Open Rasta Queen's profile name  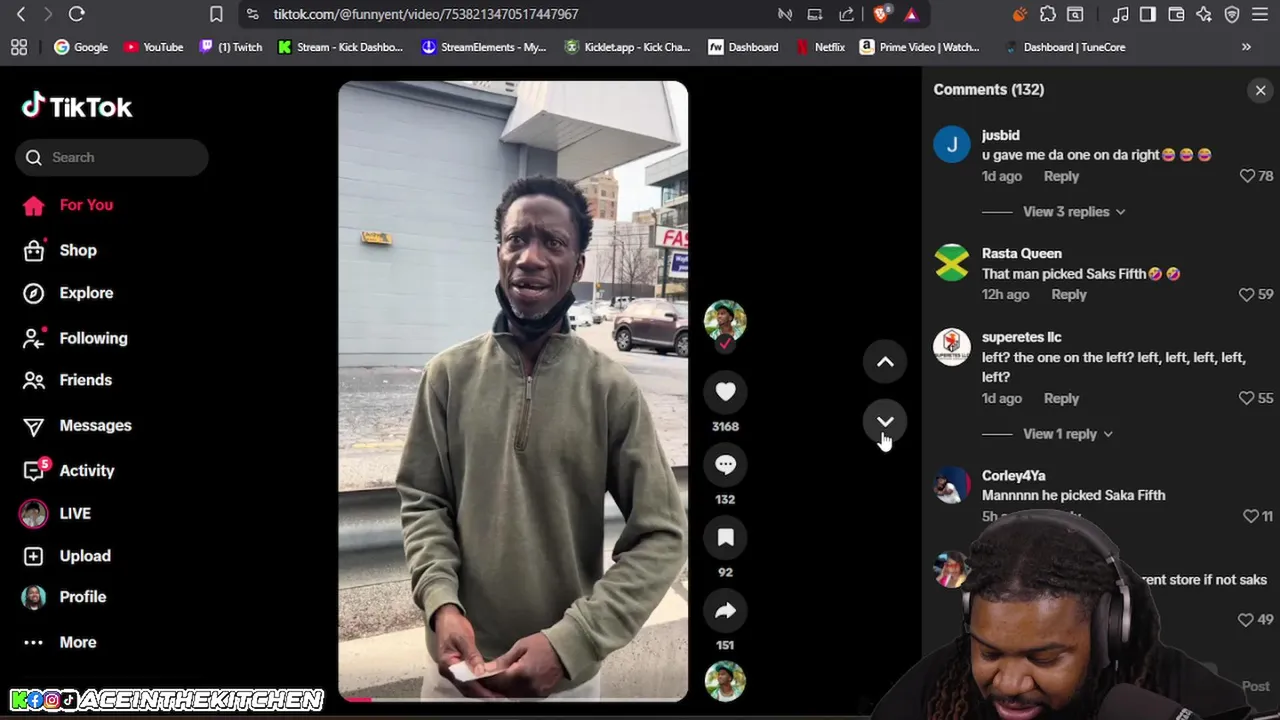(x=1022, y=254)
